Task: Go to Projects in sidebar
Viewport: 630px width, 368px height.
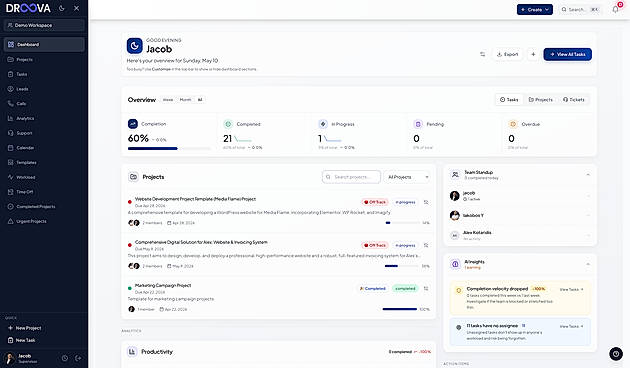Action: [x=44, y=59]
